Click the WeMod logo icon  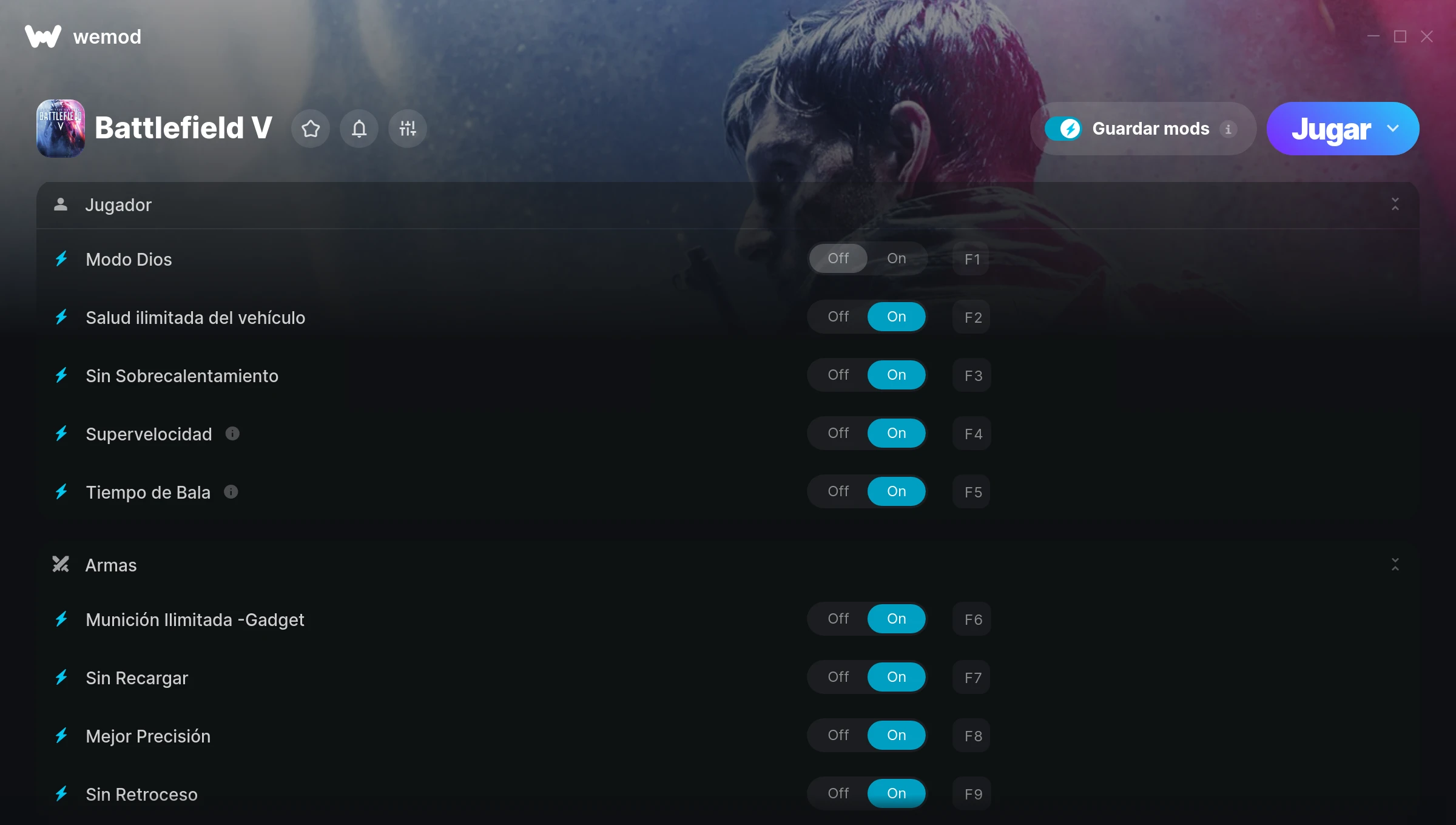click(43, 36)
